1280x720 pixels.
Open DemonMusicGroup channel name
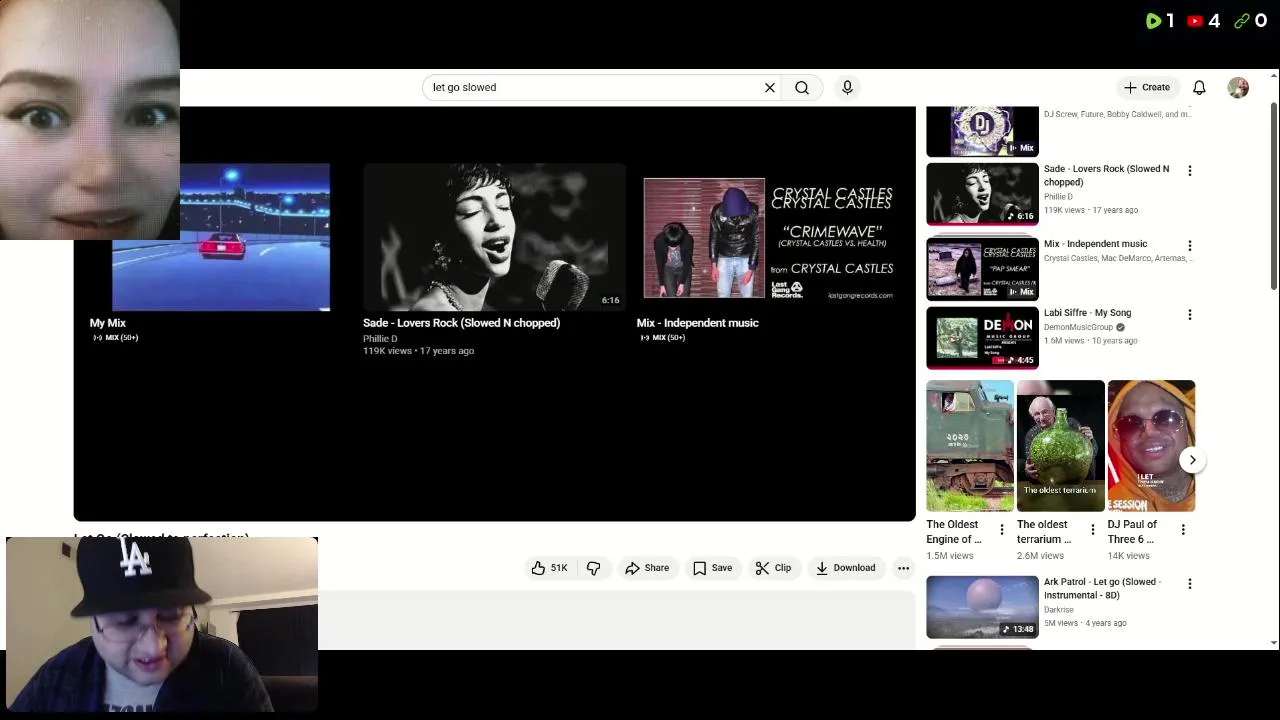pos(1078,327)
